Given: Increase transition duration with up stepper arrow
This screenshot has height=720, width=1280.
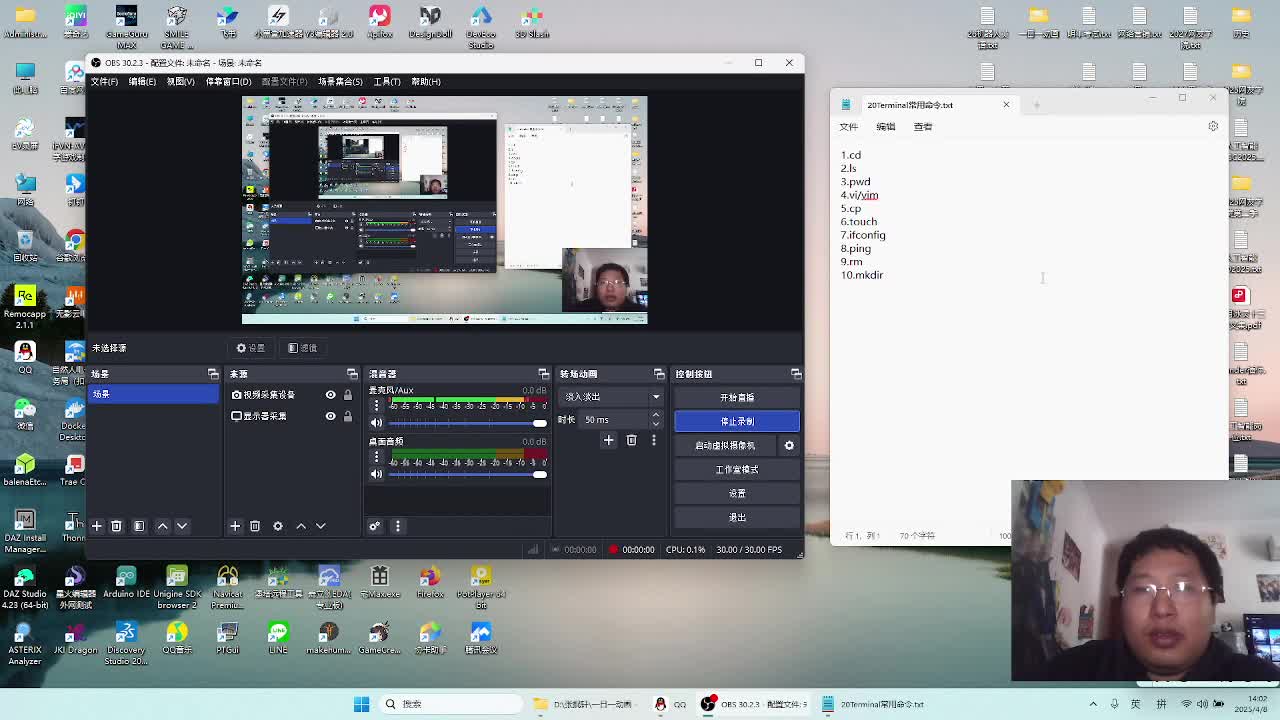Looking at the screenshot, I should (x=656, y=416).
